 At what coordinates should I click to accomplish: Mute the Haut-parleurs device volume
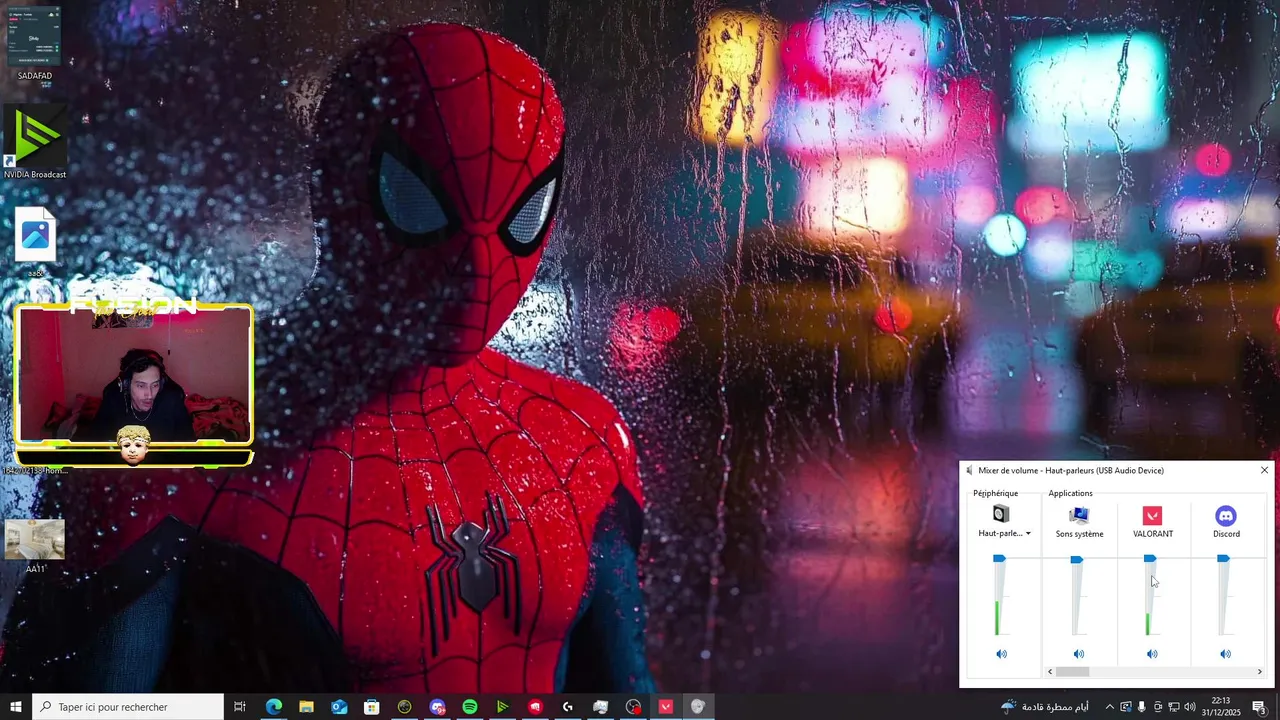pos(1001,654)
